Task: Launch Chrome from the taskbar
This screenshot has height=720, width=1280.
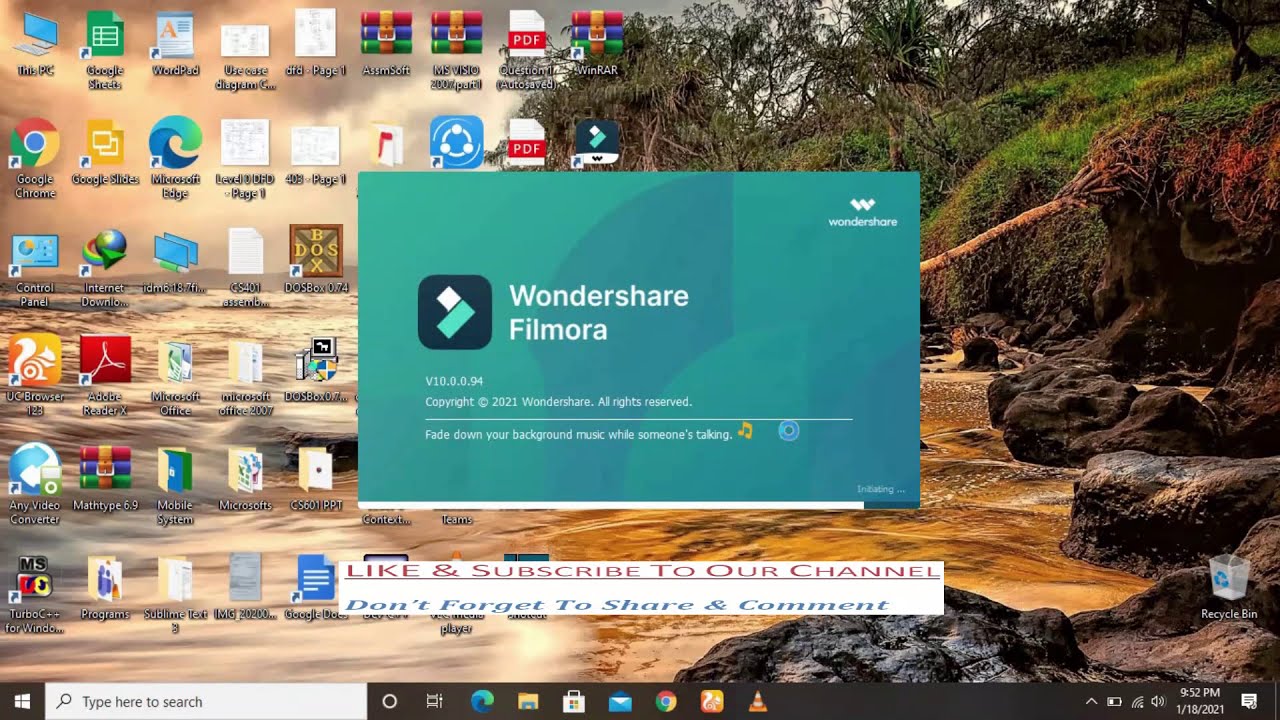Action: pos(666,701)
